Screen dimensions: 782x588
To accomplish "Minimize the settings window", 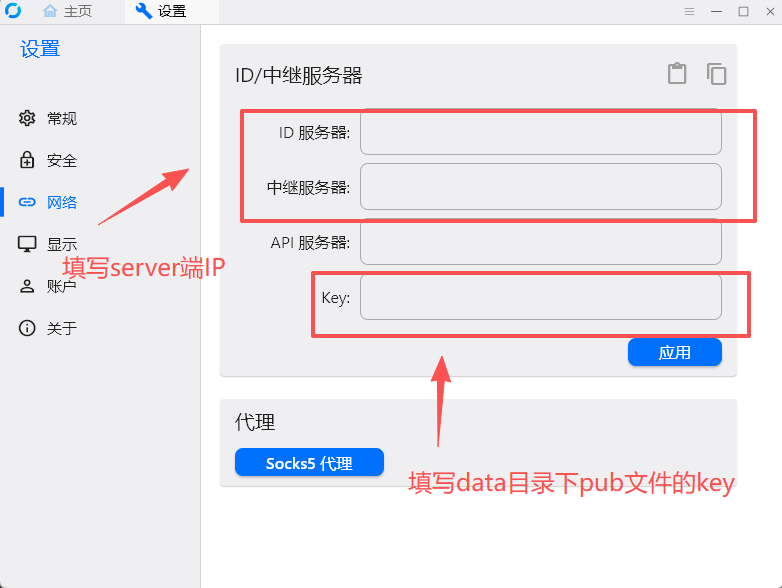I will pyautogui.click(x=716, y=11).
